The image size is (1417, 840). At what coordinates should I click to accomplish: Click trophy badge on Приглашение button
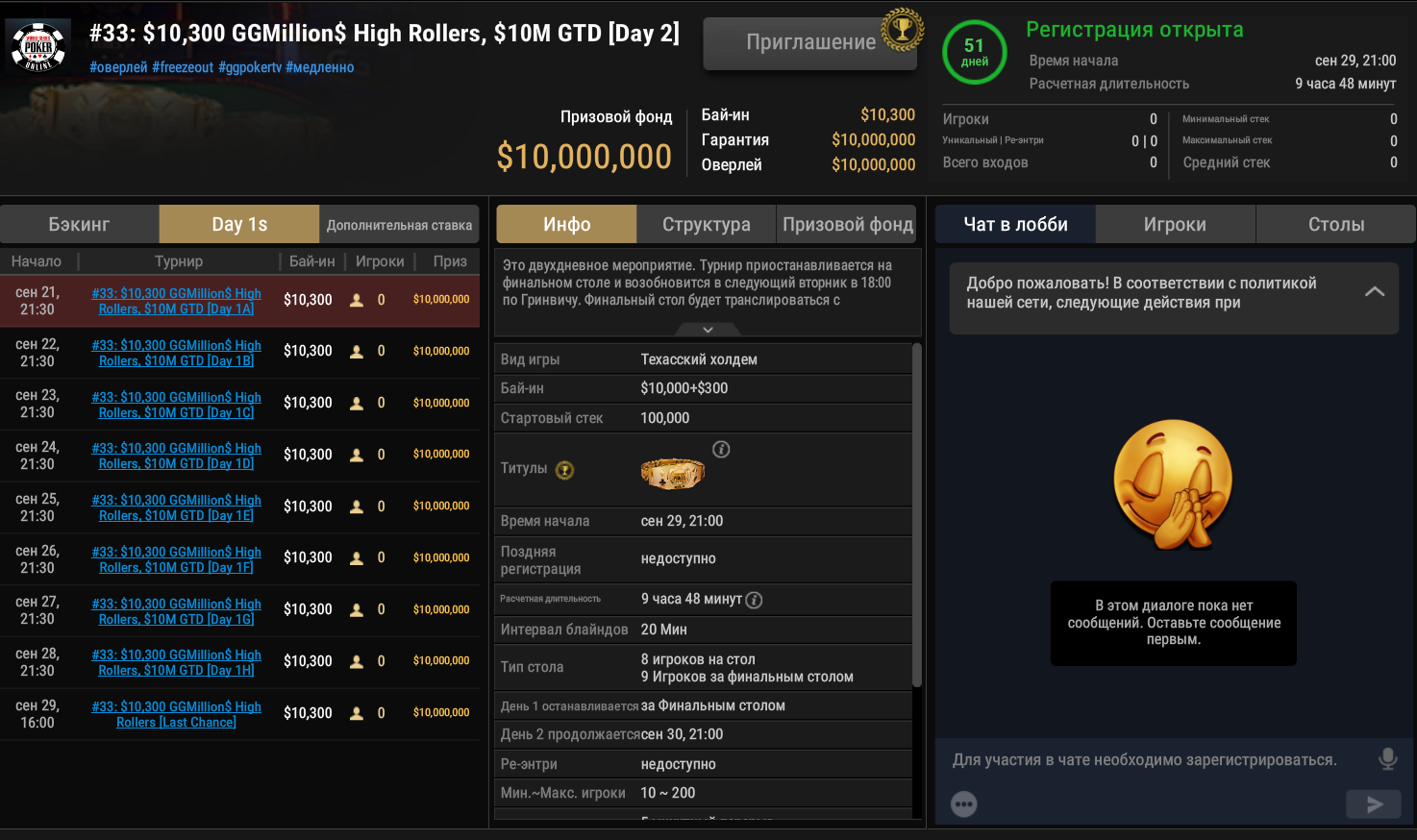pos(902,30)
